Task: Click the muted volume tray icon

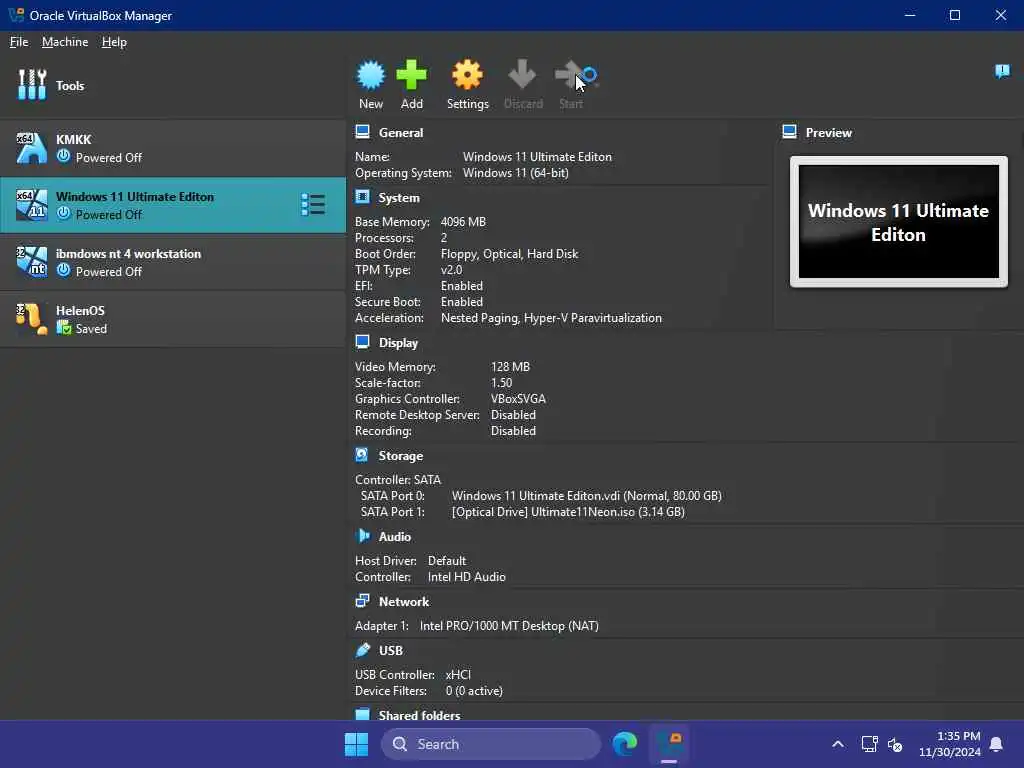Action: point(895,744)
